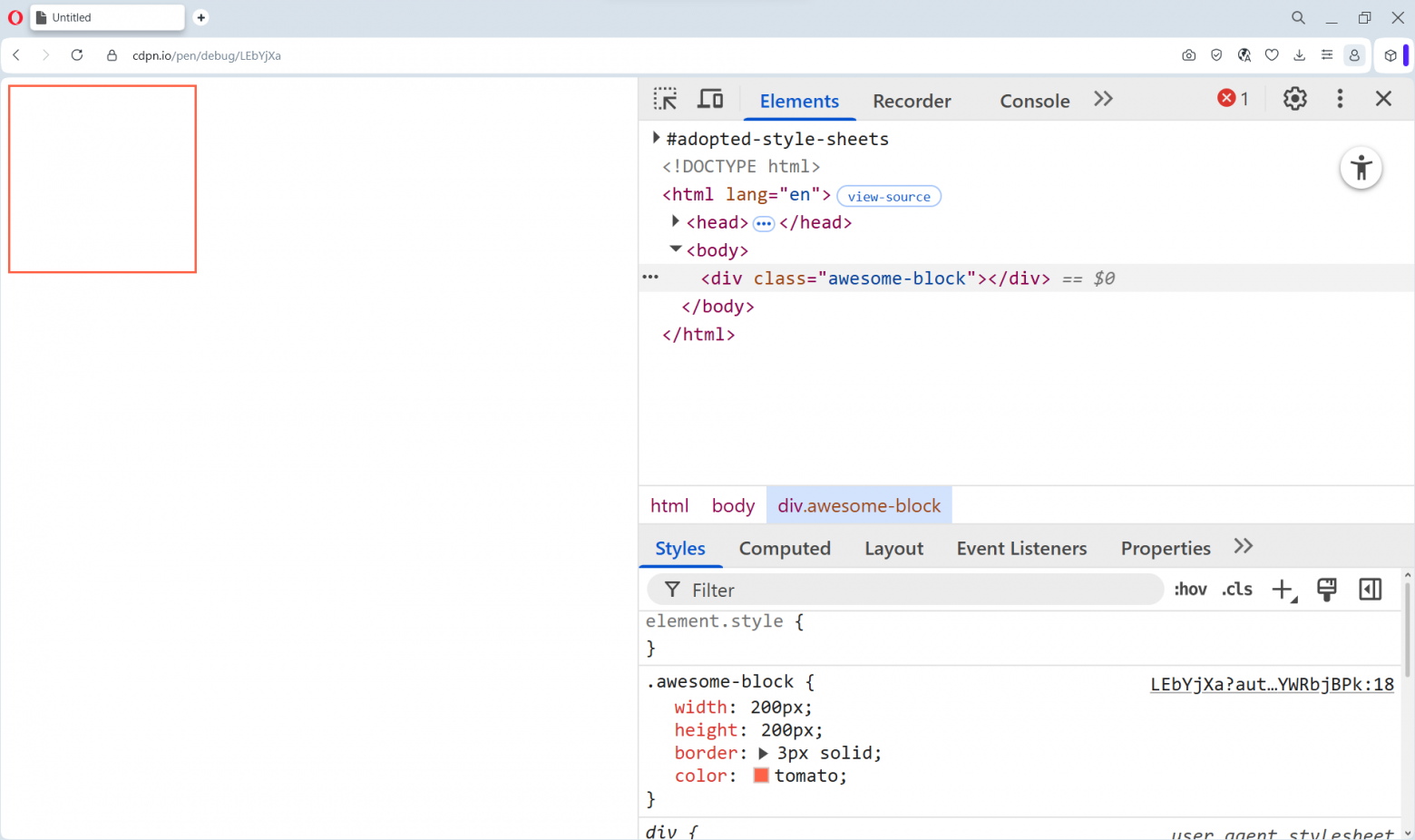Image resolution: width=1415 pixels, height=840 pixels.
Task: Open the profile account icon
Action: pos(1354,55)
